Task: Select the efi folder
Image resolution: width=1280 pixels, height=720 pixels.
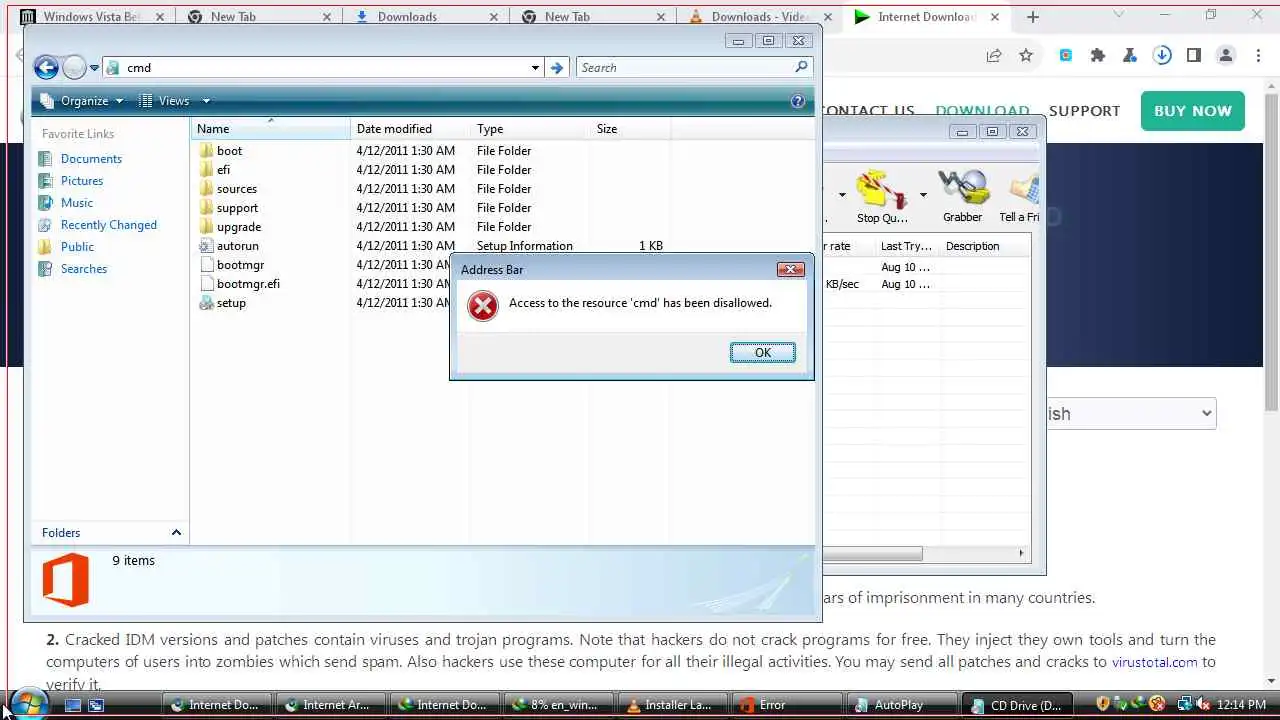Action: pyautogui.click(x=223, y=169)
